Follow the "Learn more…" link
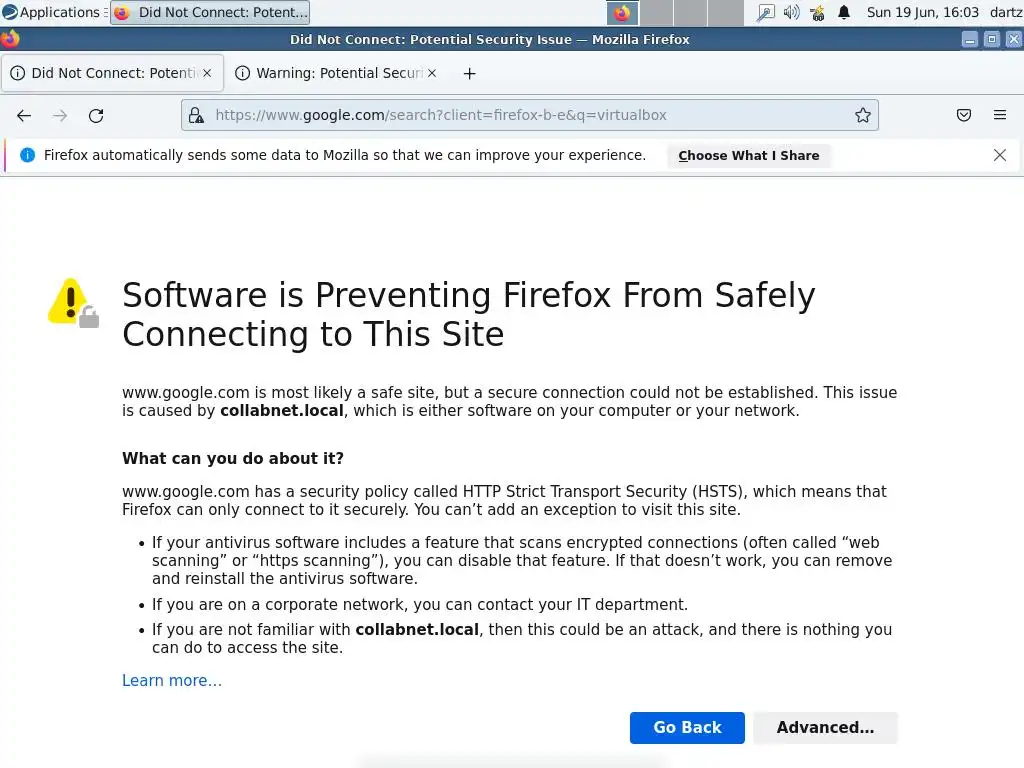The width and height of the screenshot is (1024, 768). 172,681
